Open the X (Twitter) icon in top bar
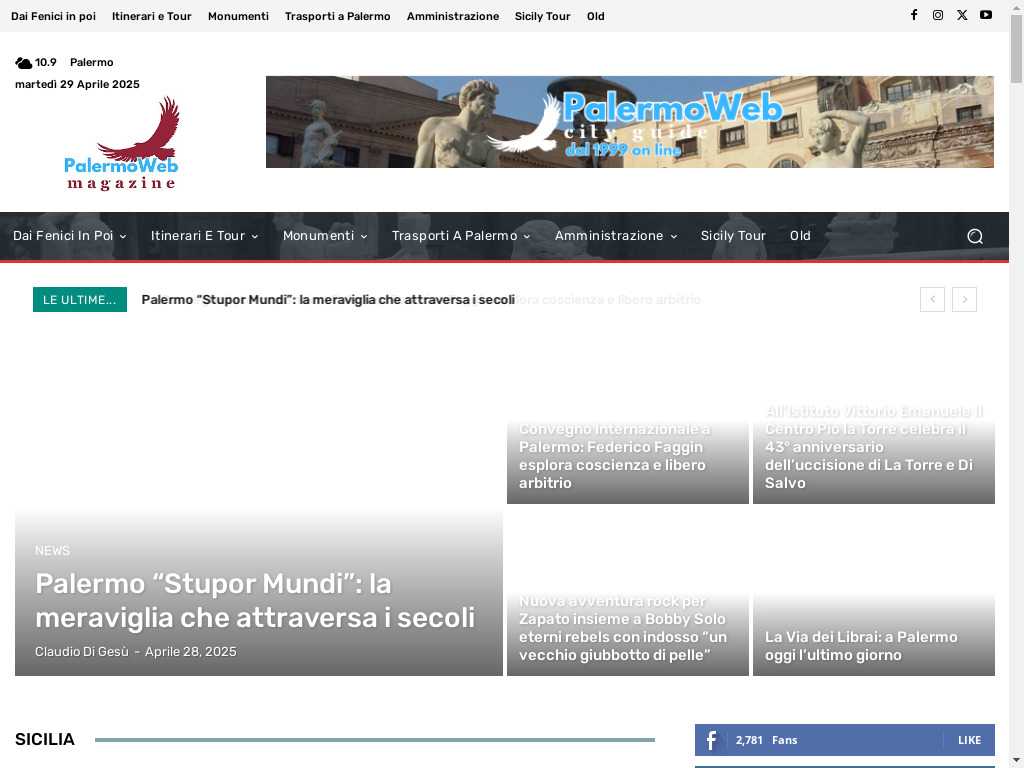Image resolution: width=1024 pixels, height=768 pixels. point(962,15)
